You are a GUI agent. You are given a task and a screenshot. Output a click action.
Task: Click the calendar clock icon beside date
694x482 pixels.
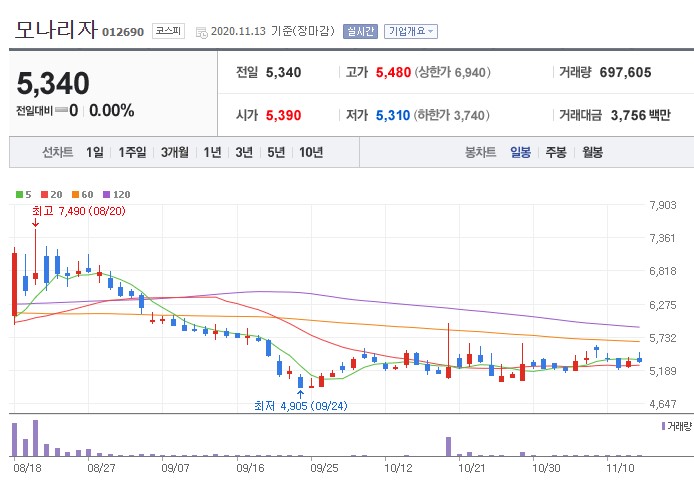click(x=202, y=32)
